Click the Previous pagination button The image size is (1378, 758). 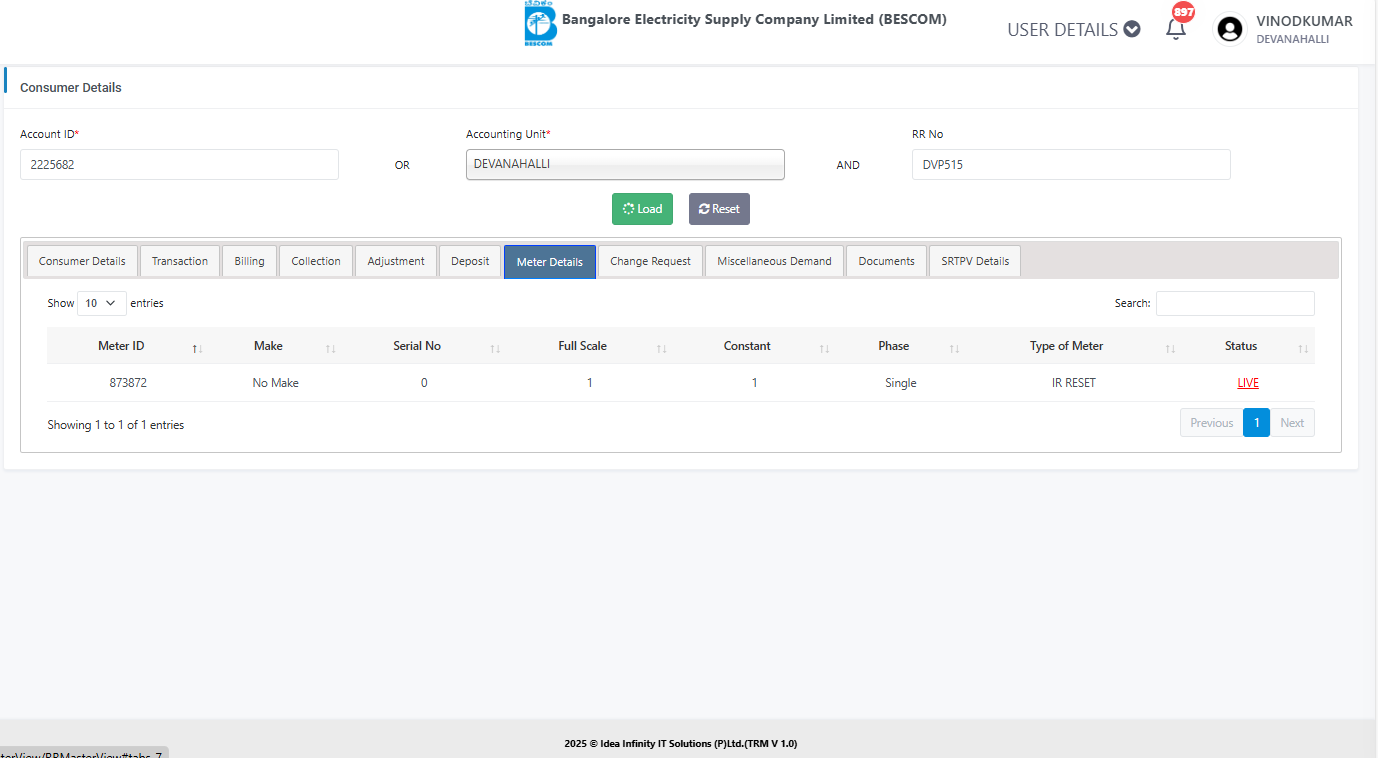(1212, 423)
